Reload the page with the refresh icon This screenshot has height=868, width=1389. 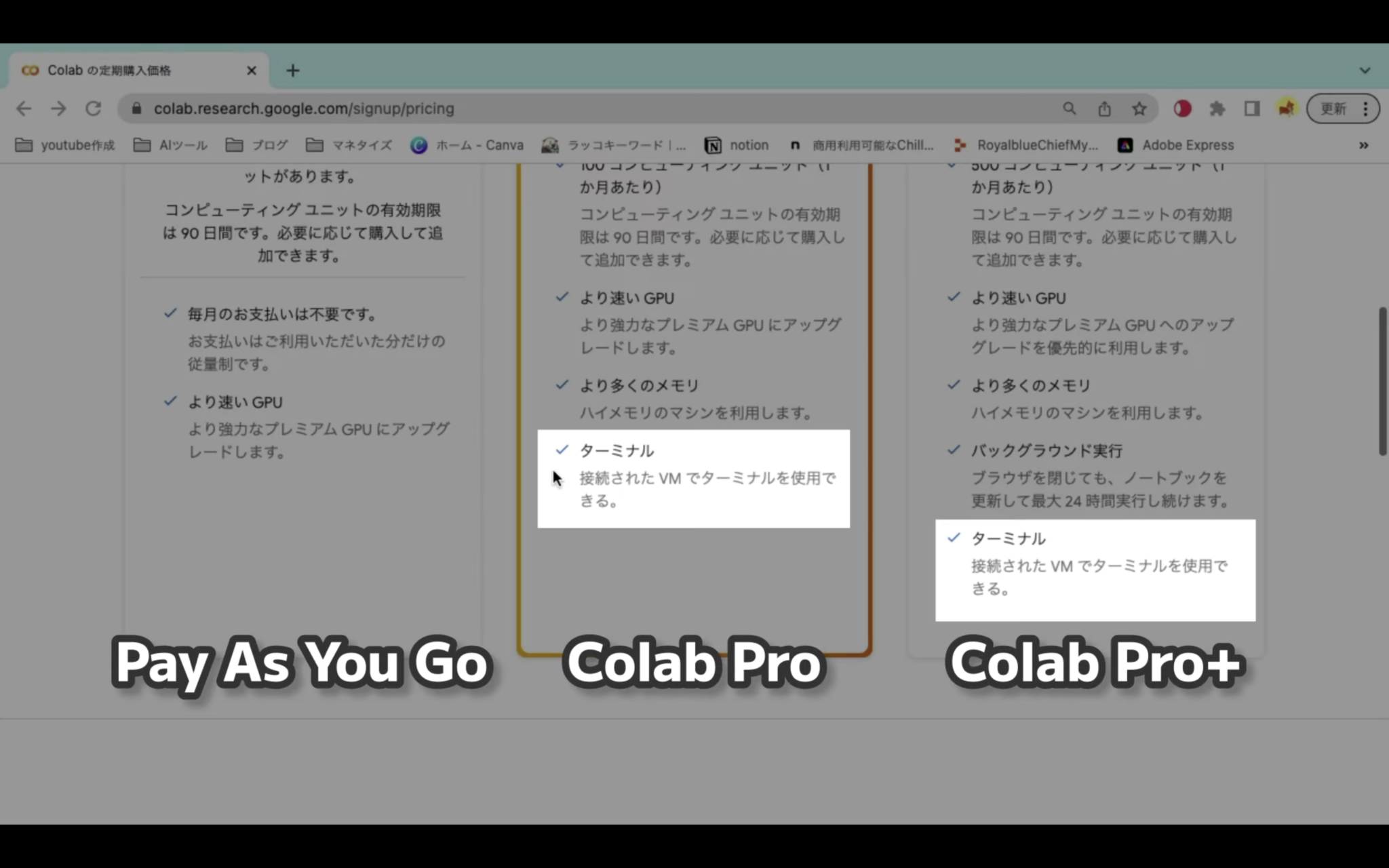pyautogui.click(x=93, y=108)
